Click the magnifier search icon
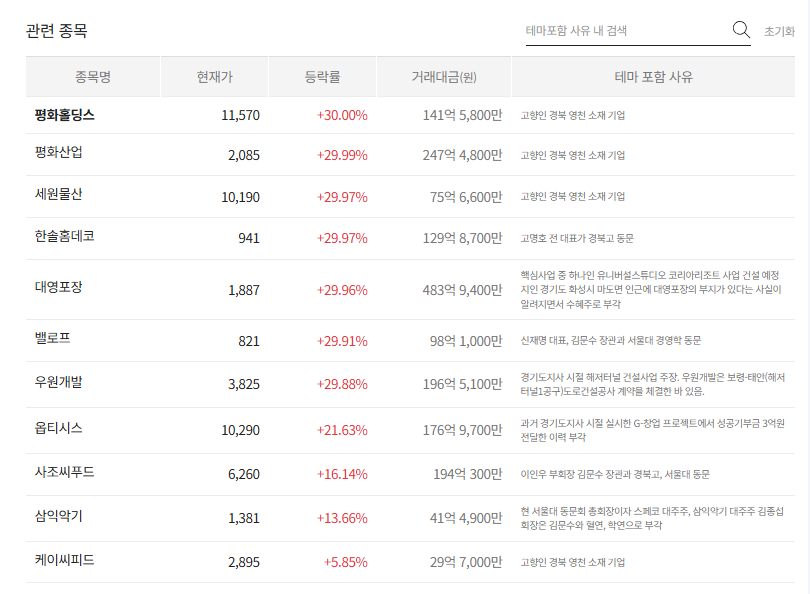This screenshot has height=594, width=810. [x=741, y=29]
